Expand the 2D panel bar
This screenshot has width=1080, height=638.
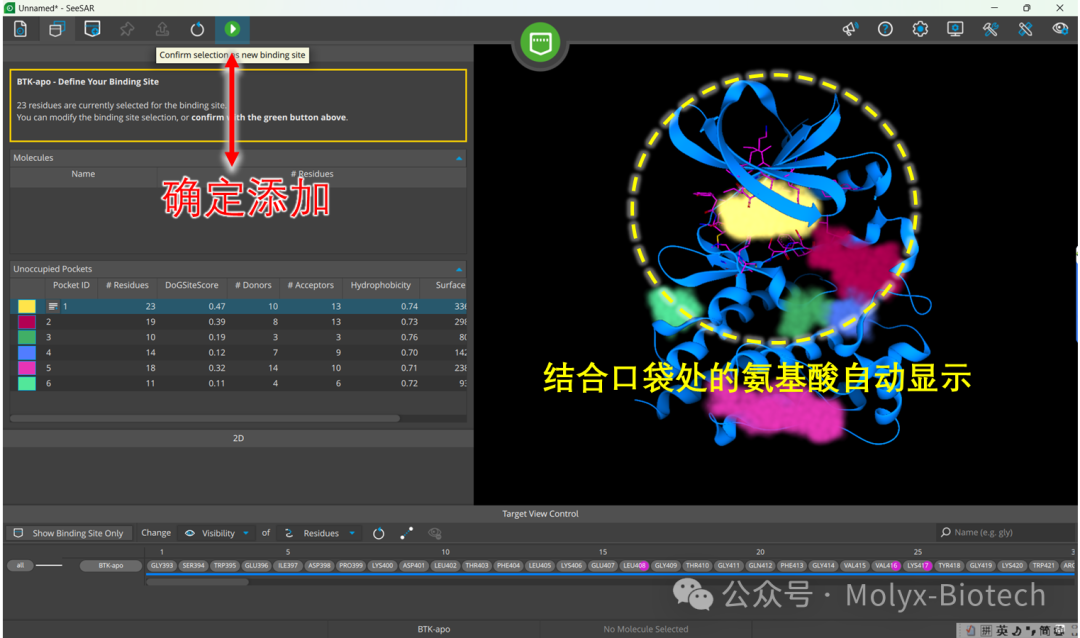click(x=238, y=438)
